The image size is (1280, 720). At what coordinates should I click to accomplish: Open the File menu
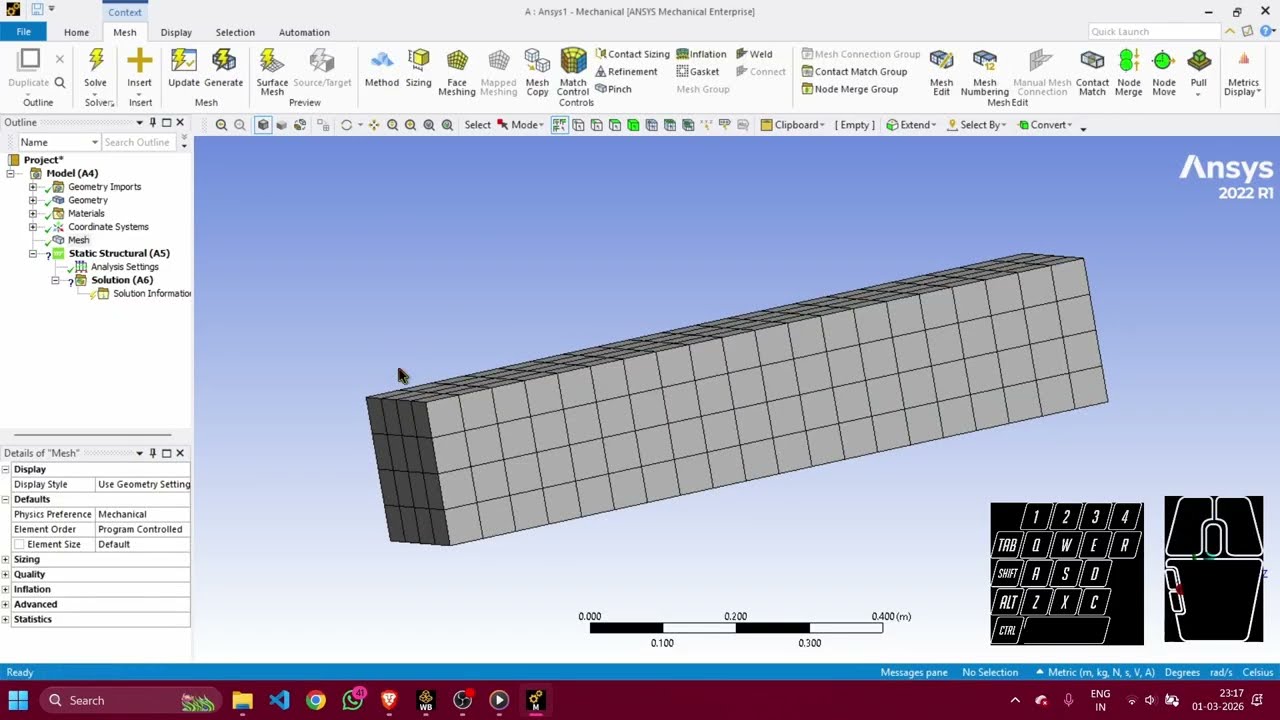(x=23, y=32)
